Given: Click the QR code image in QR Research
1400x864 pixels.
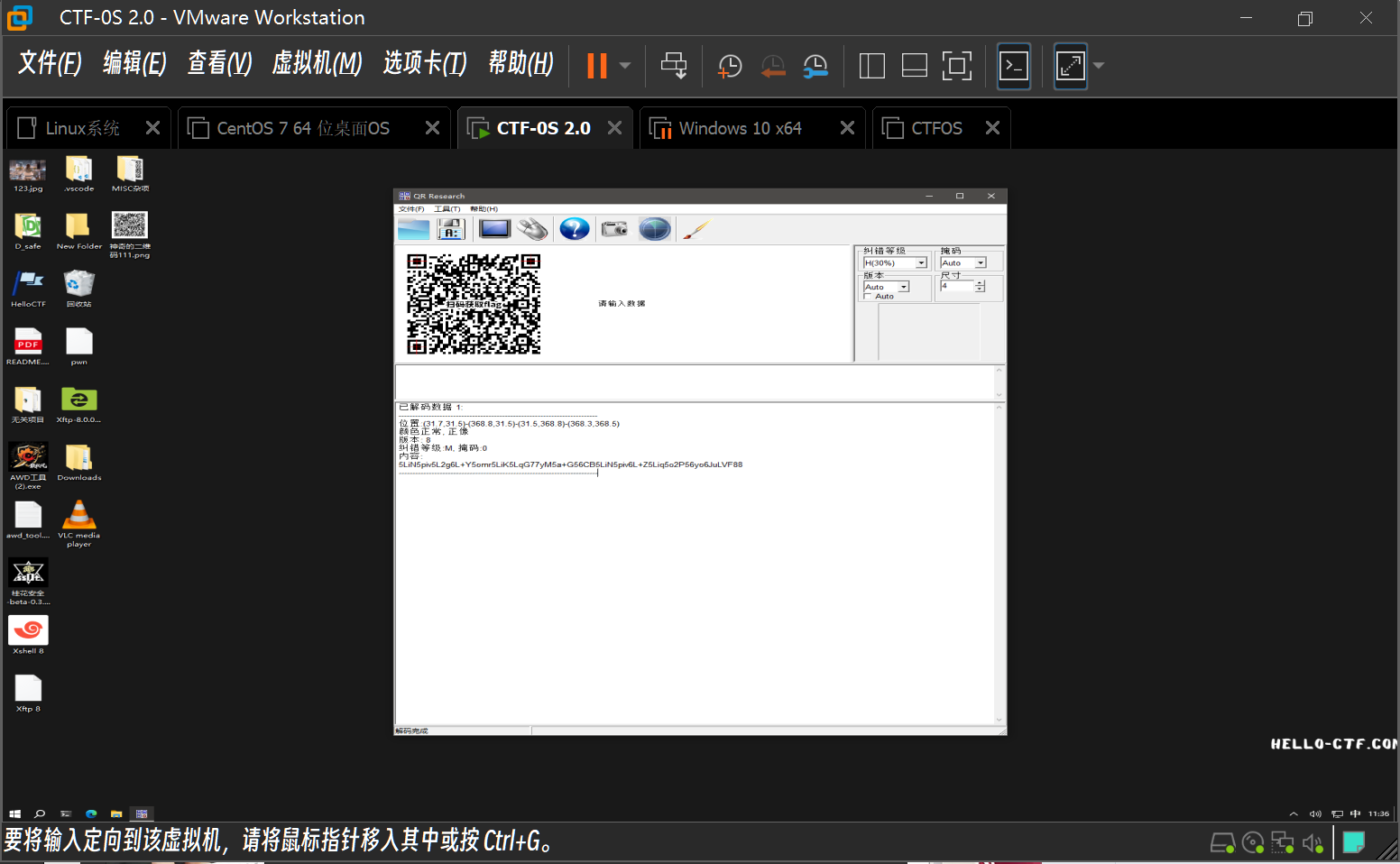Looking at the screenshot, I should pos(474,304).
